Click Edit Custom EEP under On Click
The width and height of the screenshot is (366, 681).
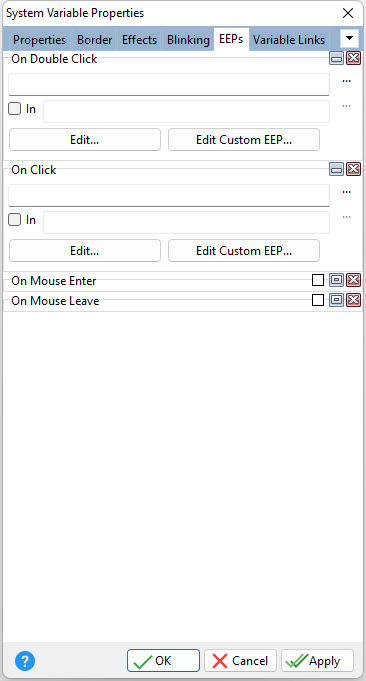(244, 251)
